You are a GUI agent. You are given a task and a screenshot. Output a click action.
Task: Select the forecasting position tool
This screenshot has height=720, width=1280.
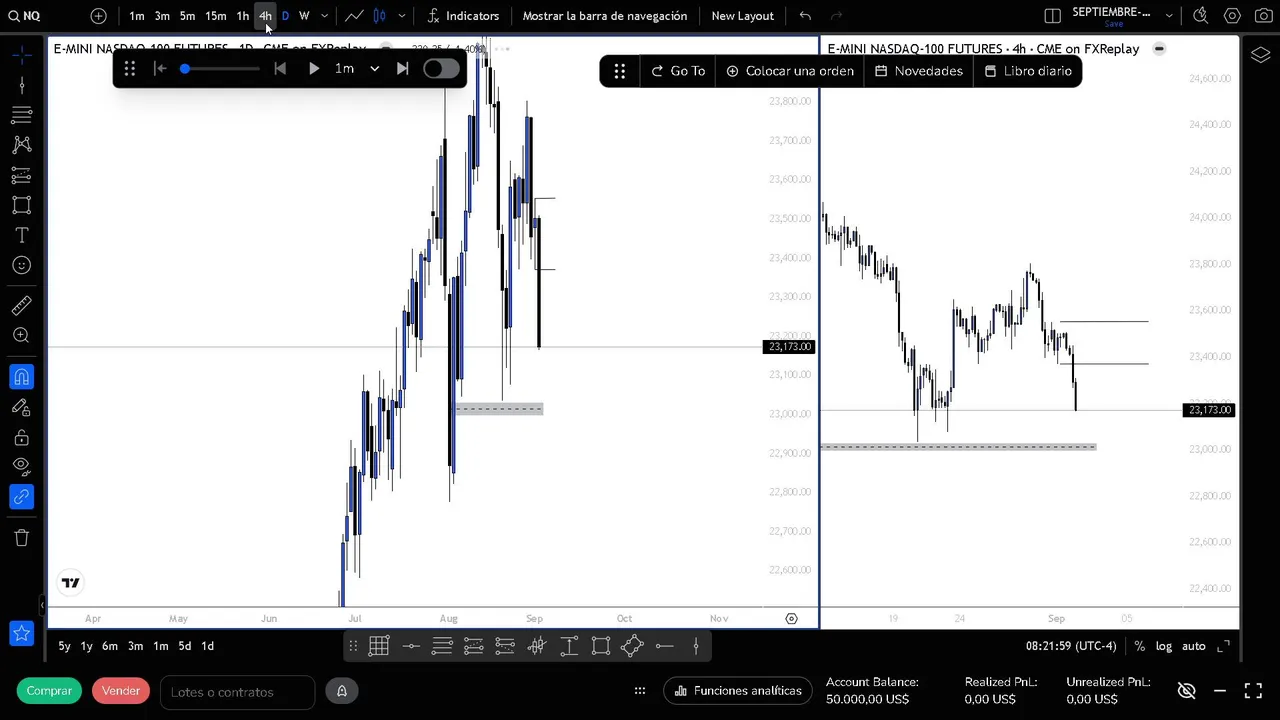coord(21,175)
